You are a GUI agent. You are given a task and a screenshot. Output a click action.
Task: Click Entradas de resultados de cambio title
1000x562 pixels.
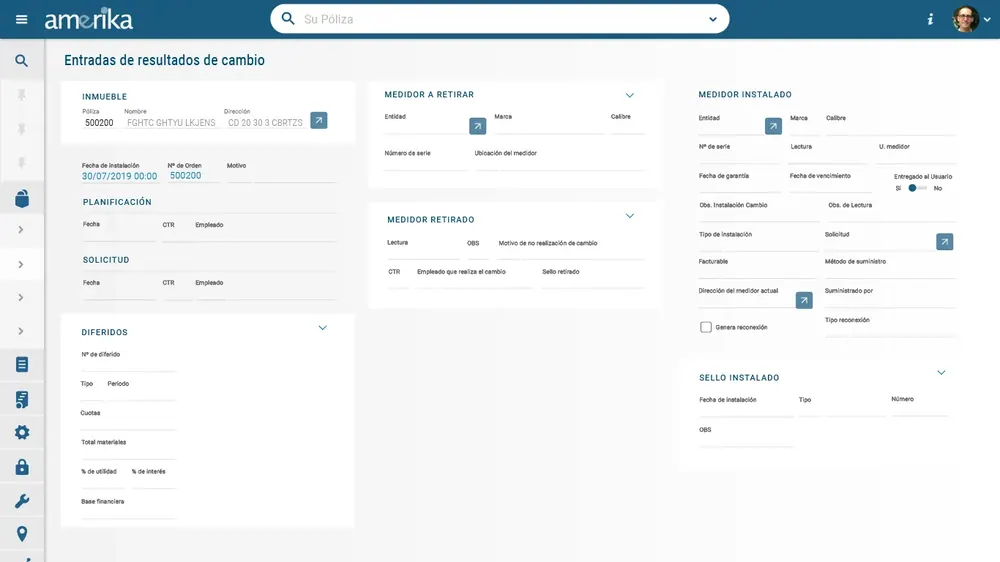tap(165, 60)
